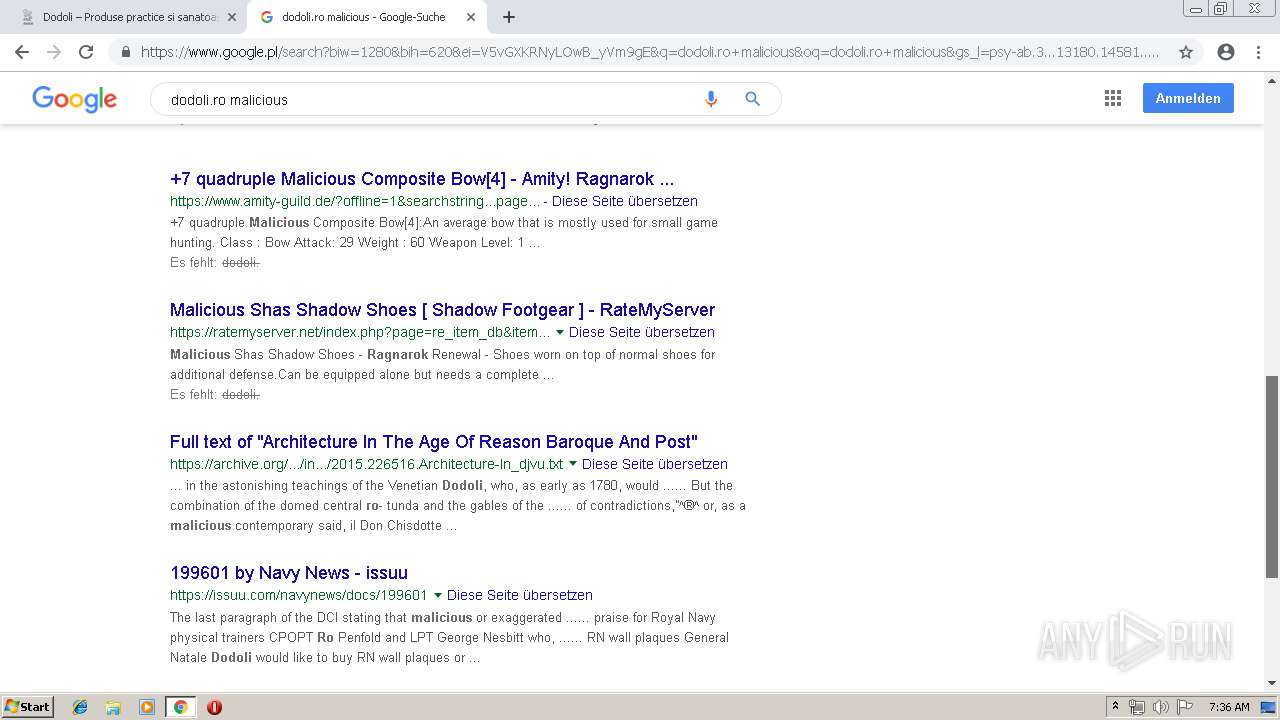Screen dimensions: 1280x720
Task: Click the archive.org green URL
Action: click(367, 464)
